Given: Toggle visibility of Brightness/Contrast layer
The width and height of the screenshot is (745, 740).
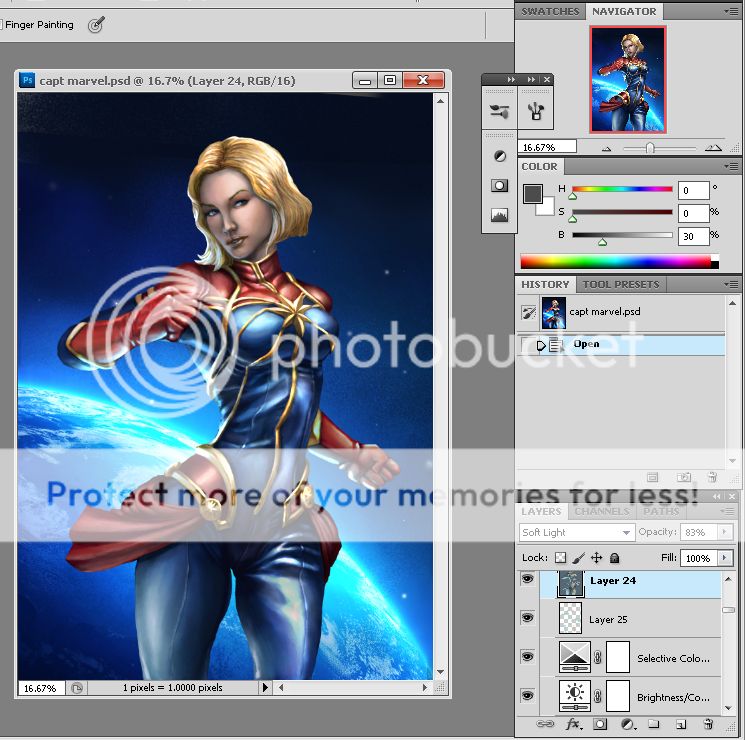Looking at the screenshot, I should coord(527,696).
